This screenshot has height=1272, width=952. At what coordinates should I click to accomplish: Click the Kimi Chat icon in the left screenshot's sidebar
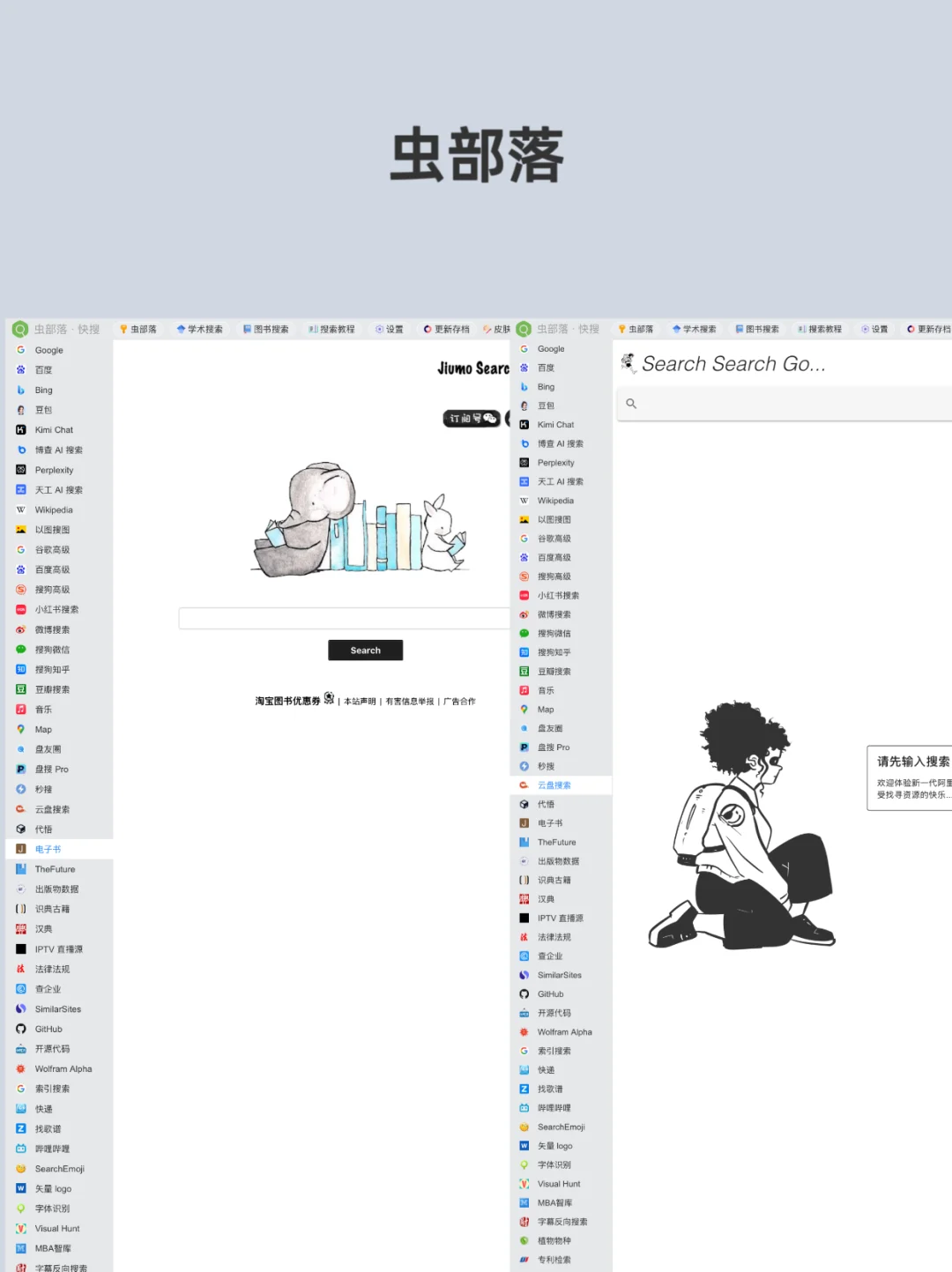click(x=20, y=429)
